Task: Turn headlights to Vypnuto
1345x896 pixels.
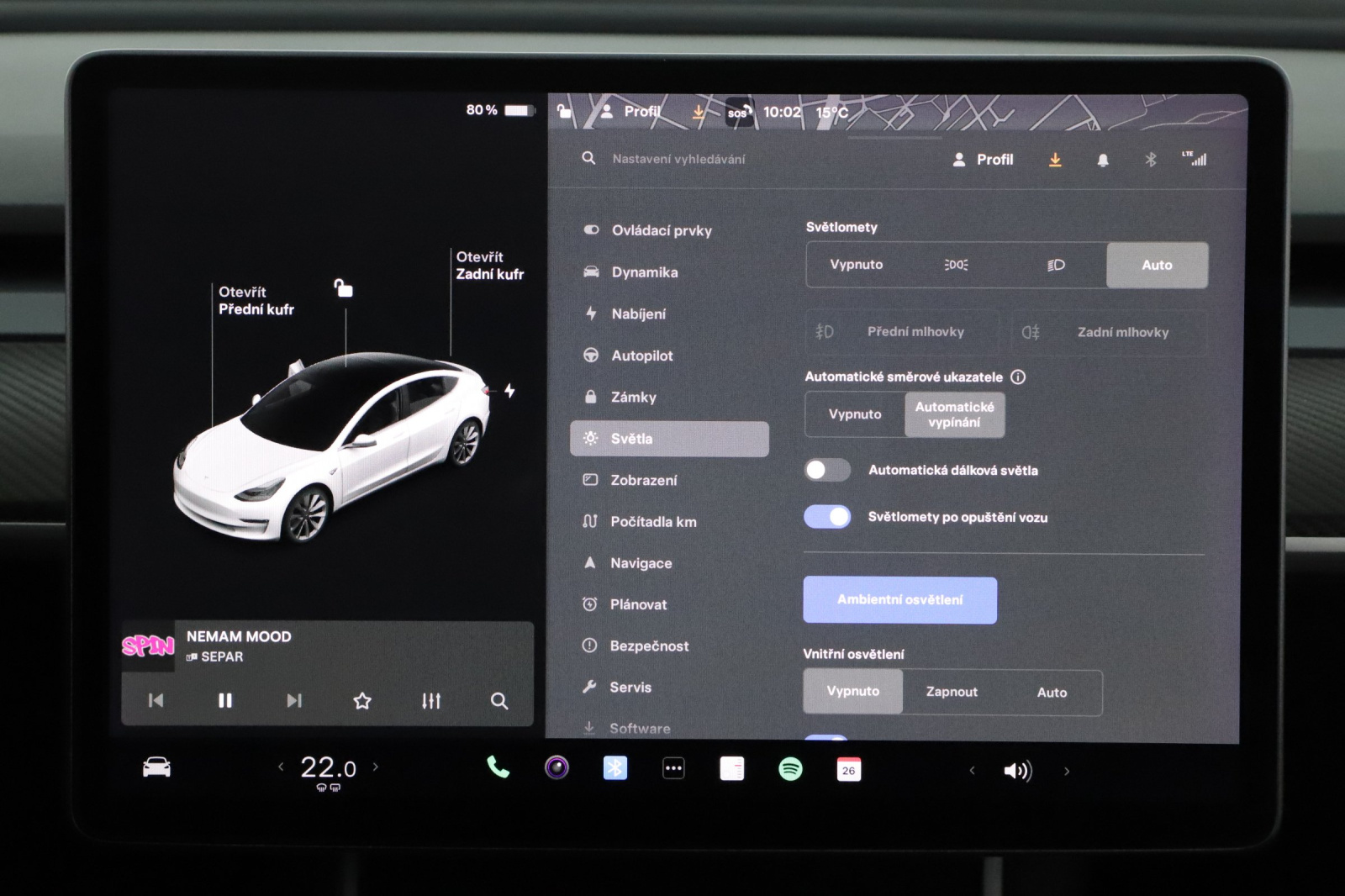Action: [x=856, y=265]
